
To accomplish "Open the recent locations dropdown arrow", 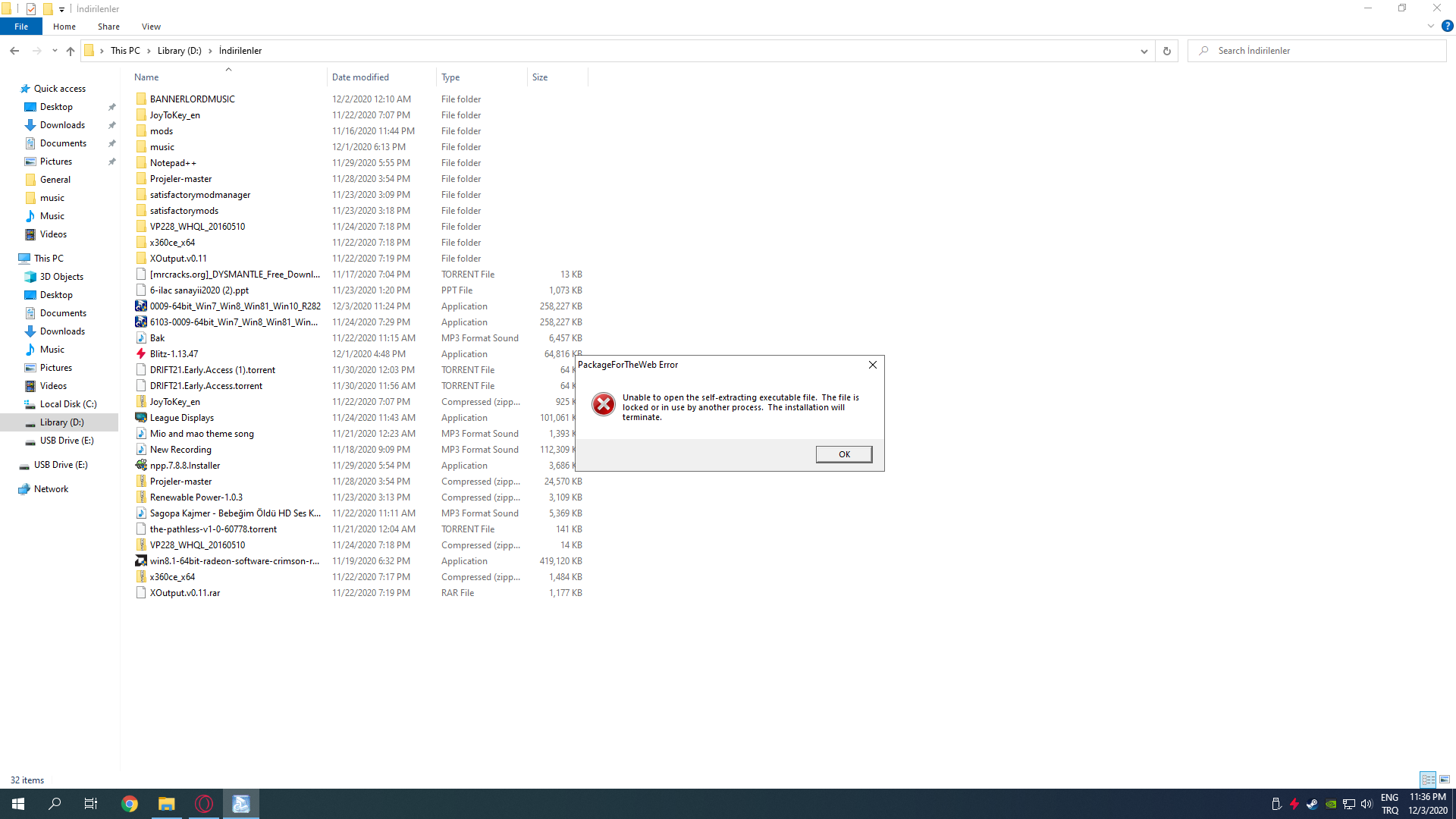I will [x=55, y=51].
